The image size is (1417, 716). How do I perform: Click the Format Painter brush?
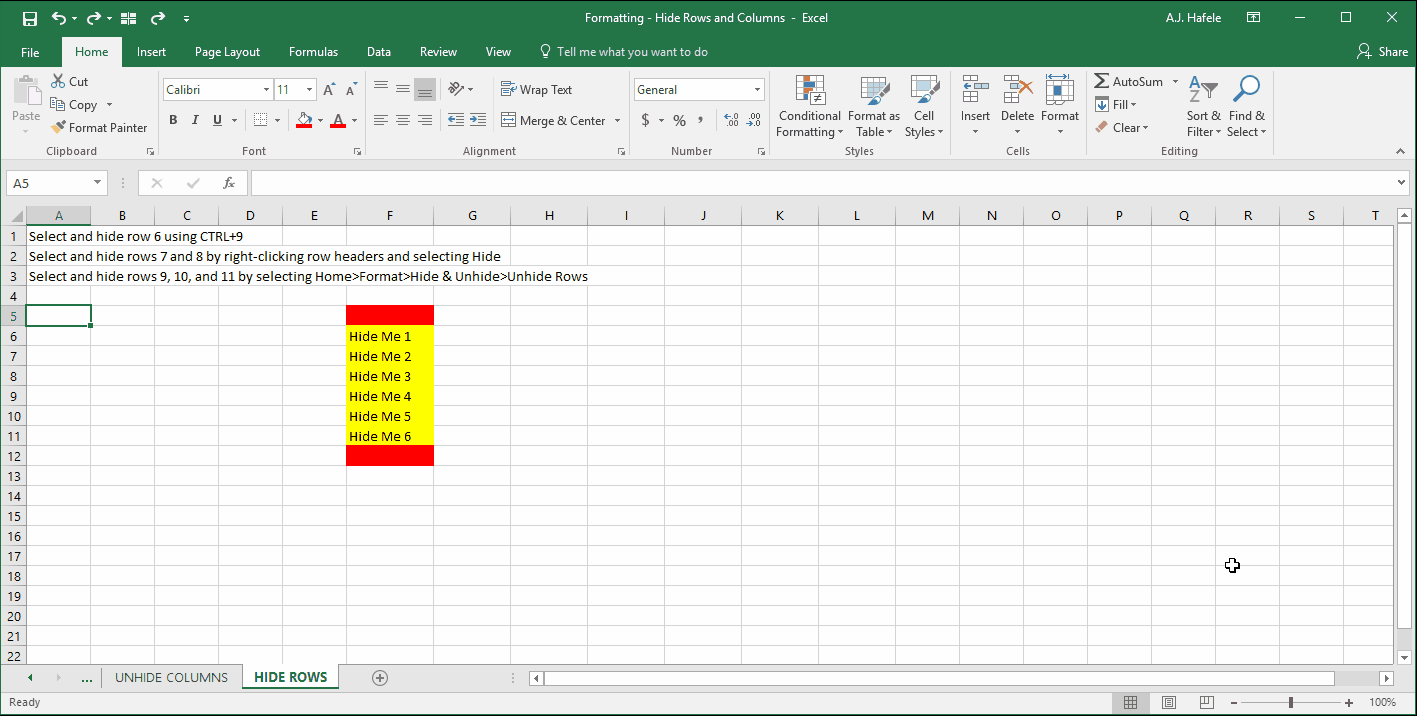pyautogui.click(x=59, y=127)
